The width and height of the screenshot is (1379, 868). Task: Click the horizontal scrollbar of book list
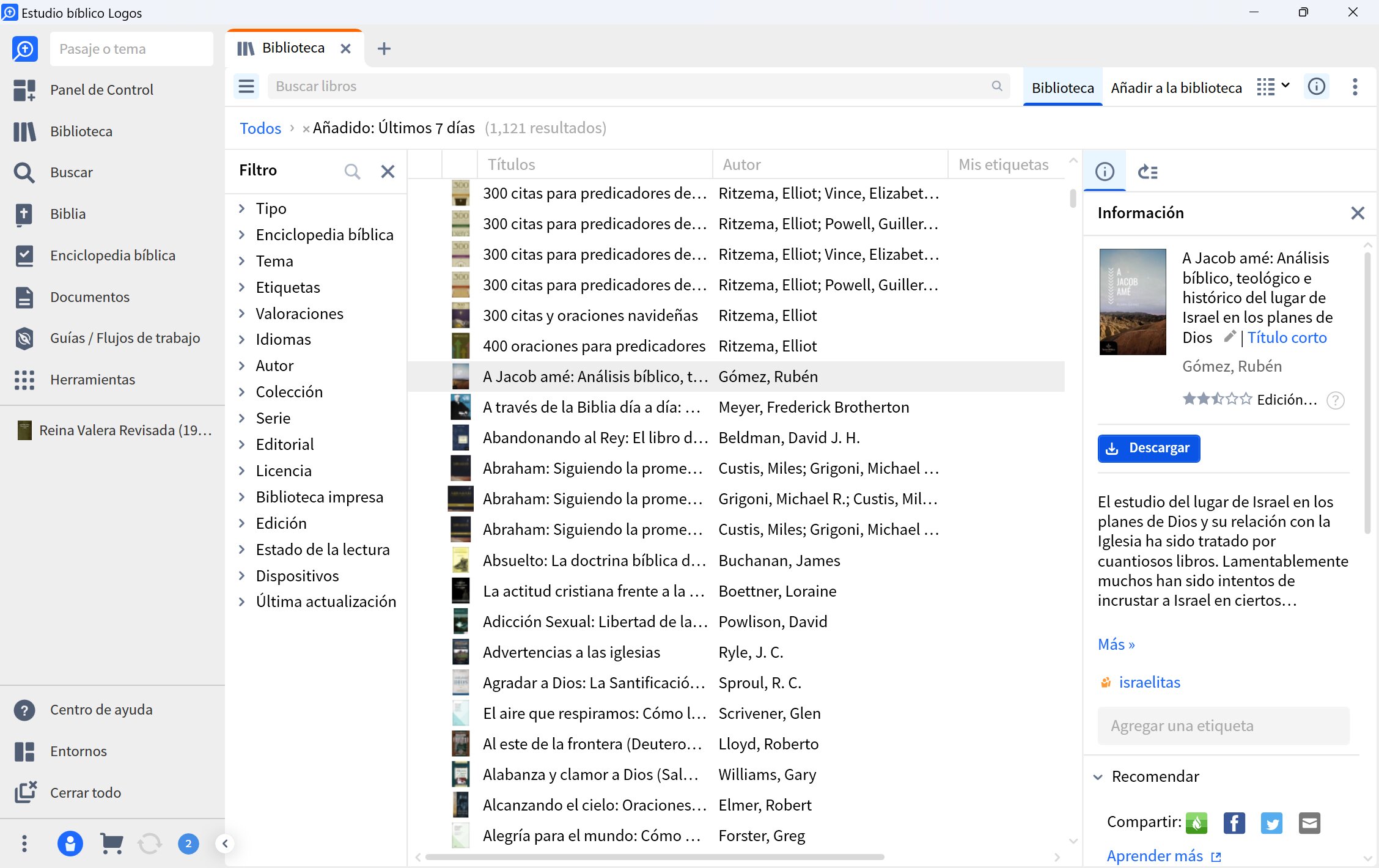point(654,857)
